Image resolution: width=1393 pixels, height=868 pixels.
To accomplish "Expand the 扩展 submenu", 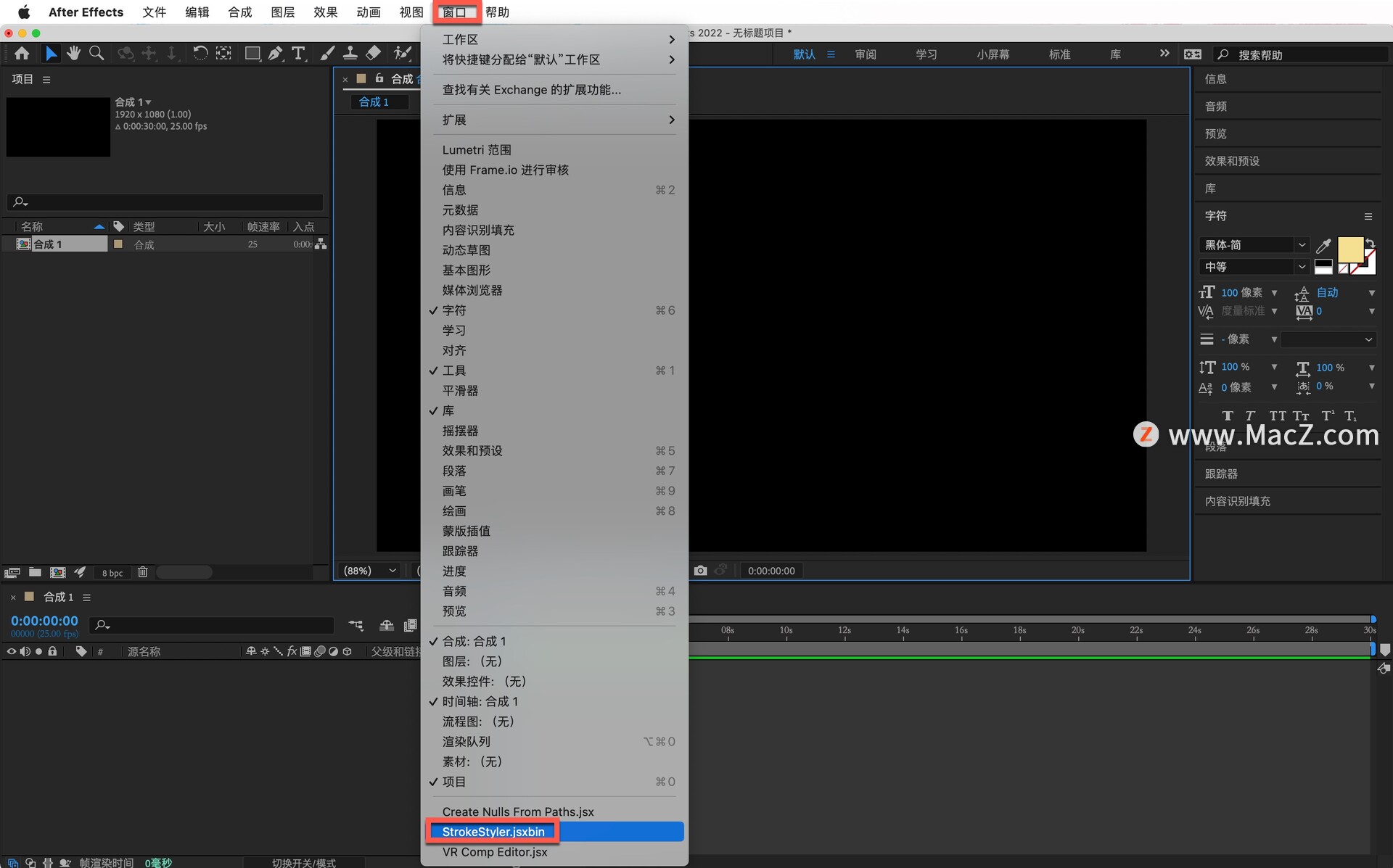I will (x=555, y=120).
